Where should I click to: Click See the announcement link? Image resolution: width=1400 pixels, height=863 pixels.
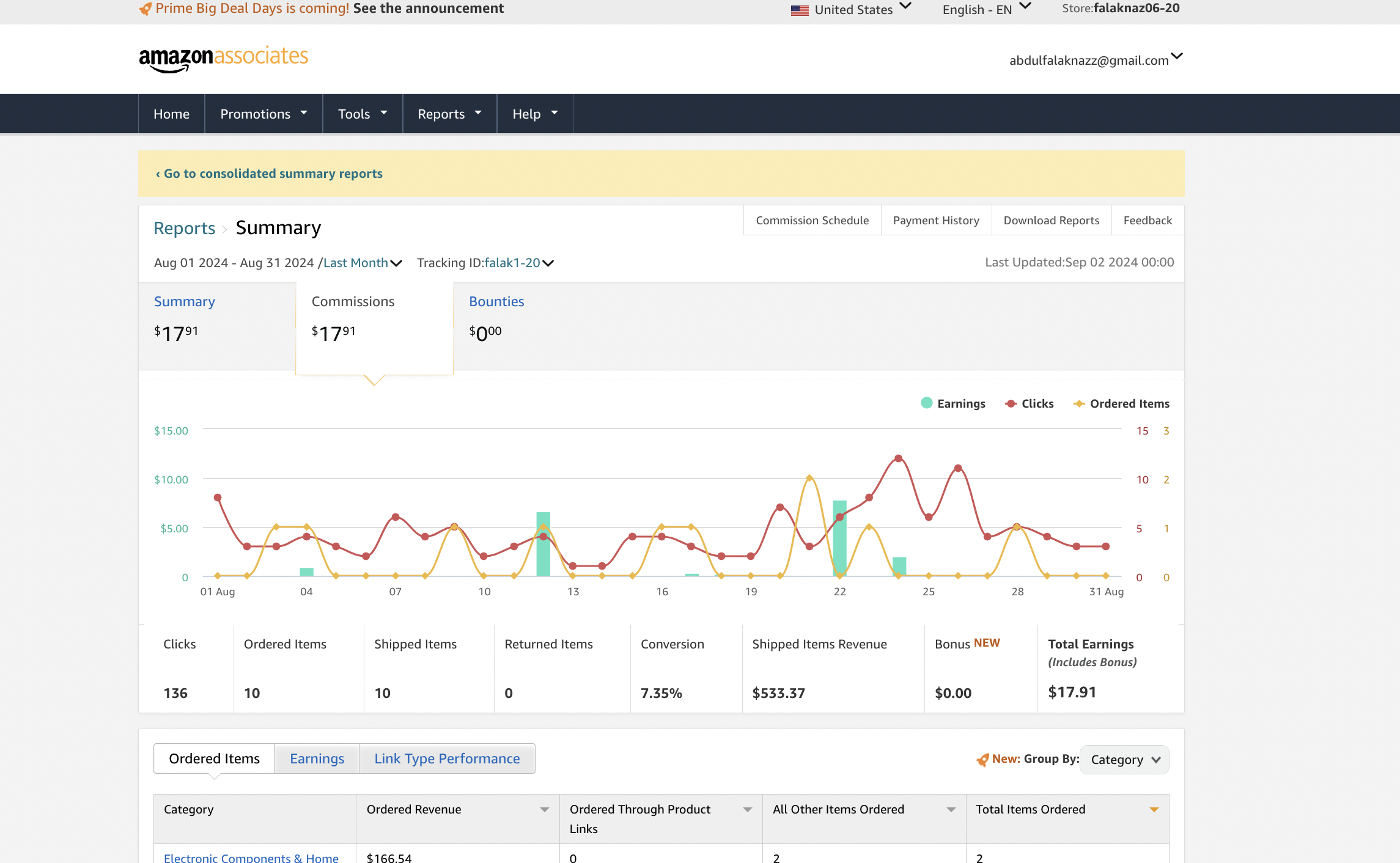429,9
